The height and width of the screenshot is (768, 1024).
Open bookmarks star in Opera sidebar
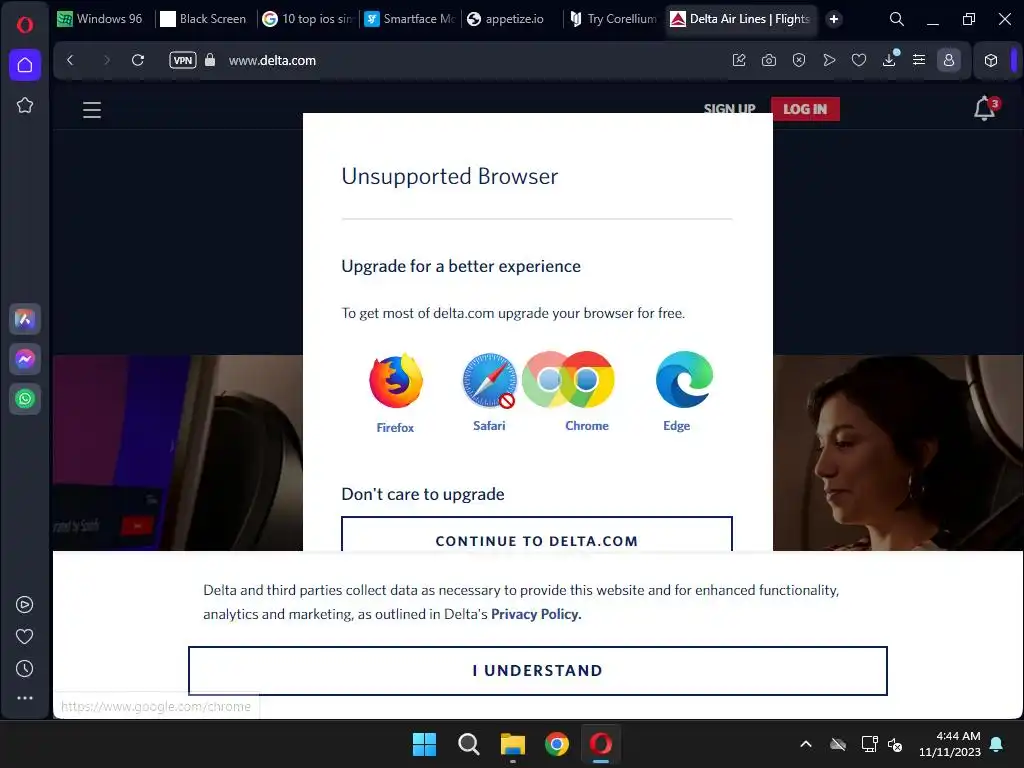tap(25, 105)
